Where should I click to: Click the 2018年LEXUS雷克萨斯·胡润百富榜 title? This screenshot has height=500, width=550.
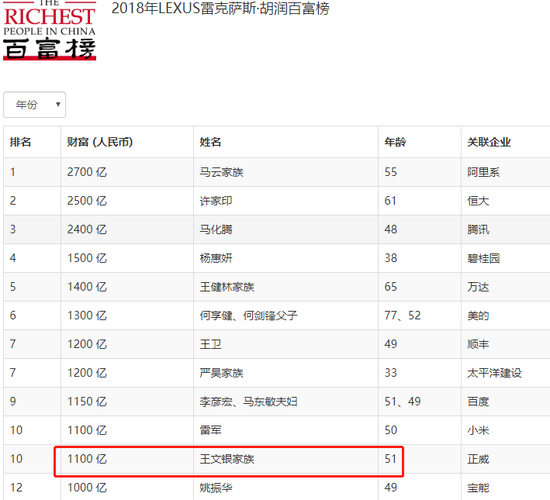click(x=220, y=8)
